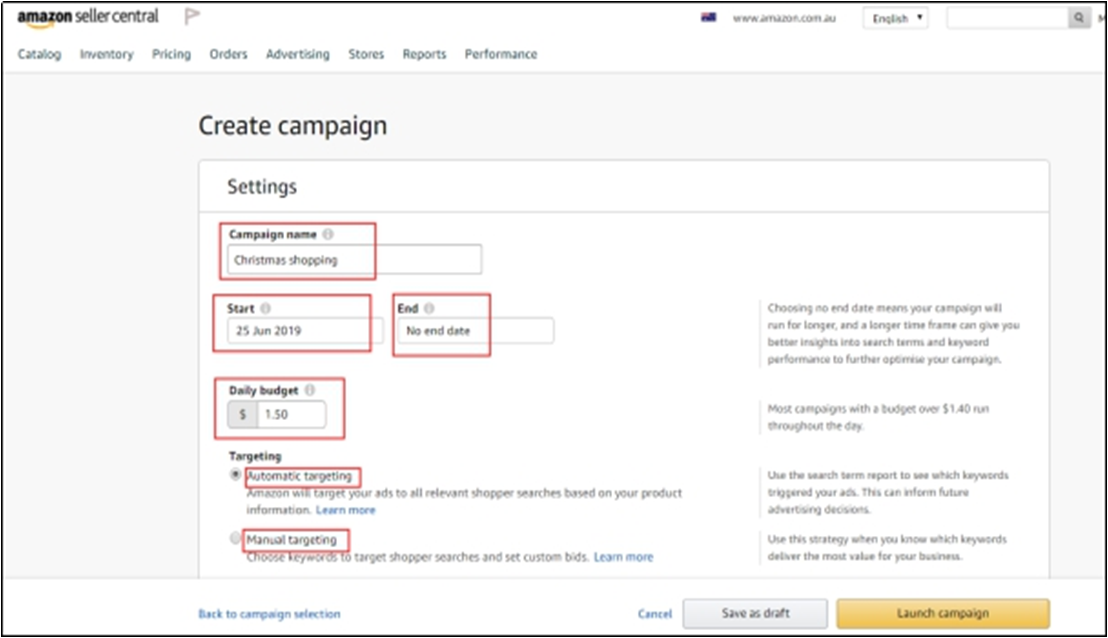Click info icon next to Campaign name
This screenshot has width=1108, height=638.
click(328, 235)
